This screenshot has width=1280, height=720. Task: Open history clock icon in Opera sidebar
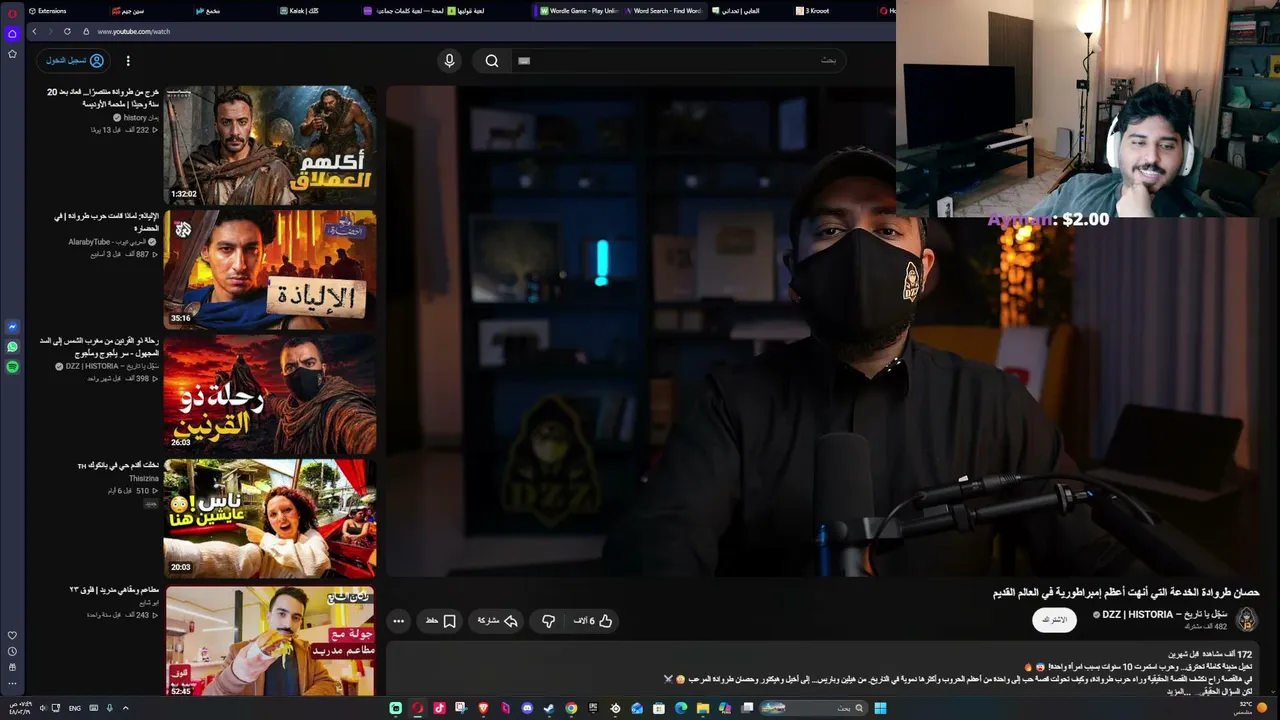[12, 651]
